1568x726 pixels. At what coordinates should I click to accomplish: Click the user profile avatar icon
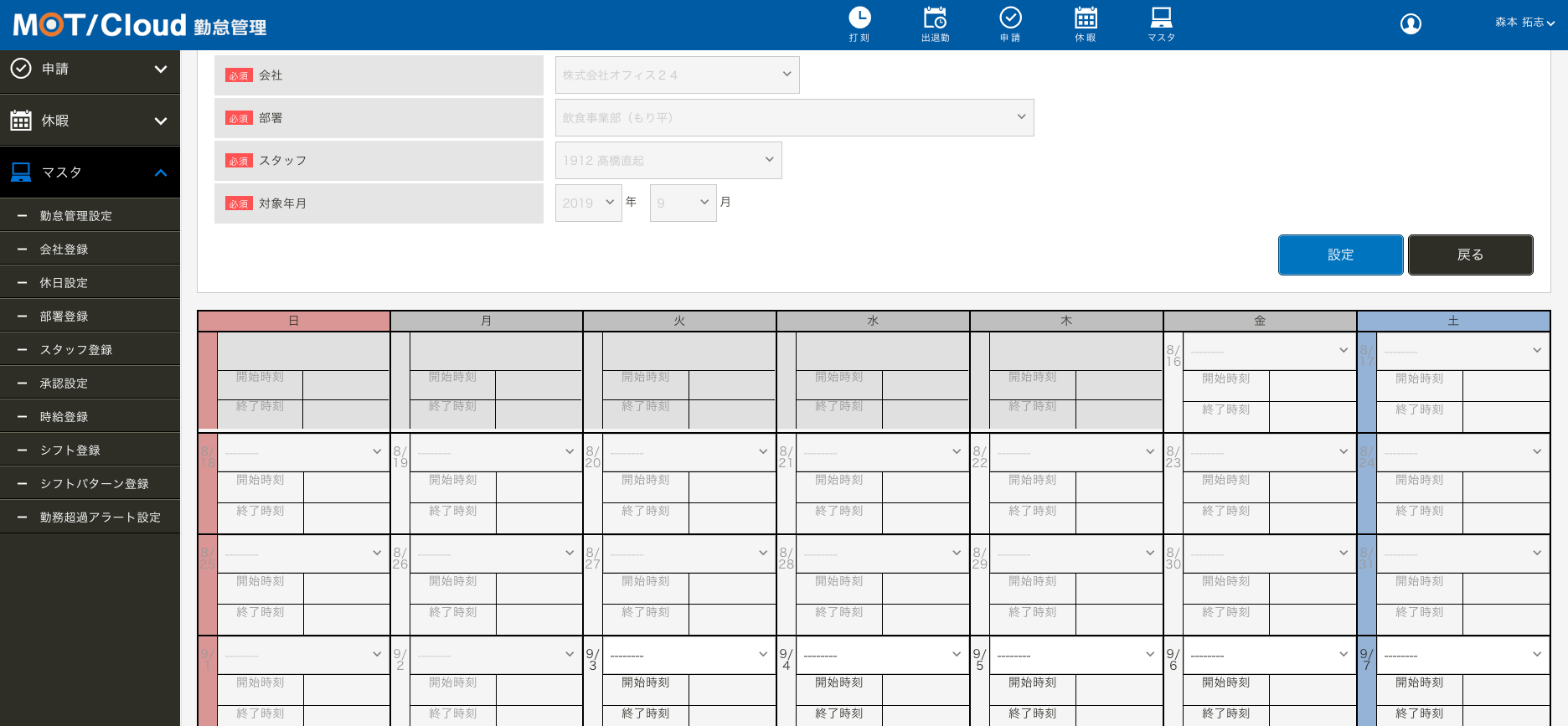click(1411, 24)
